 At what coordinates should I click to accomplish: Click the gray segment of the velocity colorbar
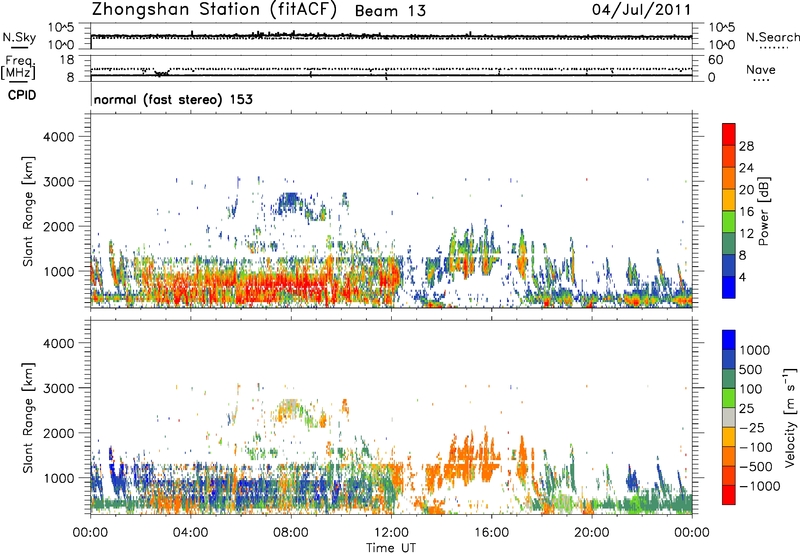729,418
